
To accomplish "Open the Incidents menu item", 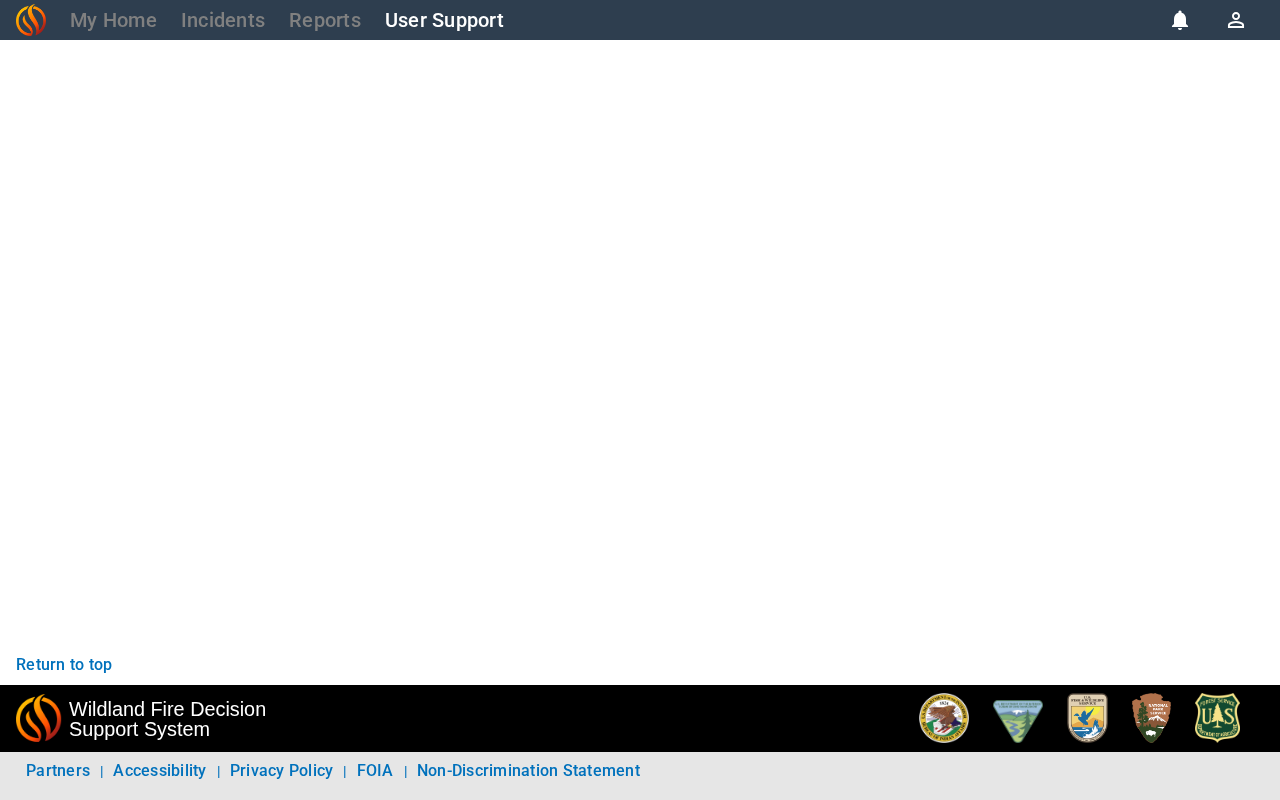I will [x=223, y=20].
